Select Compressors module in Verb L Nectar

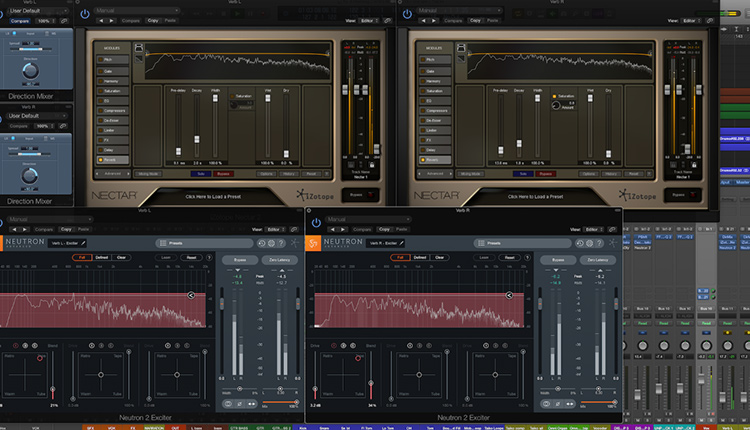point(113,110)
